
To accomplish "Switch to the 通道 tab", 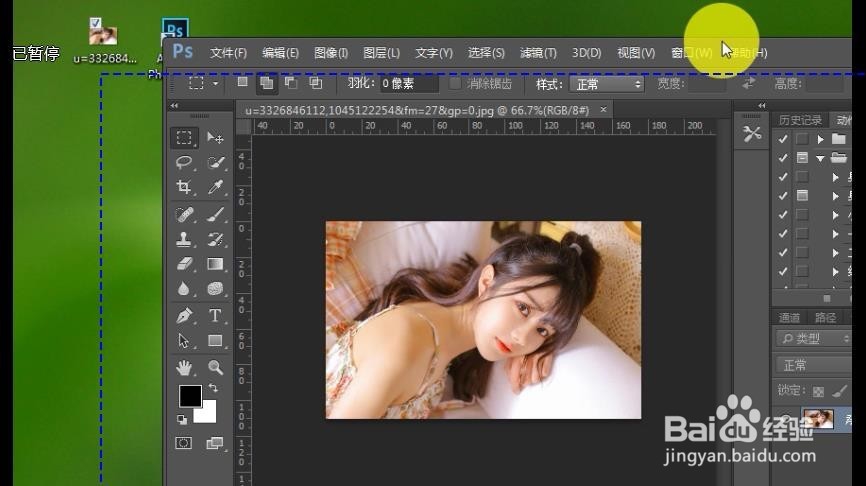I will [789, 318].
